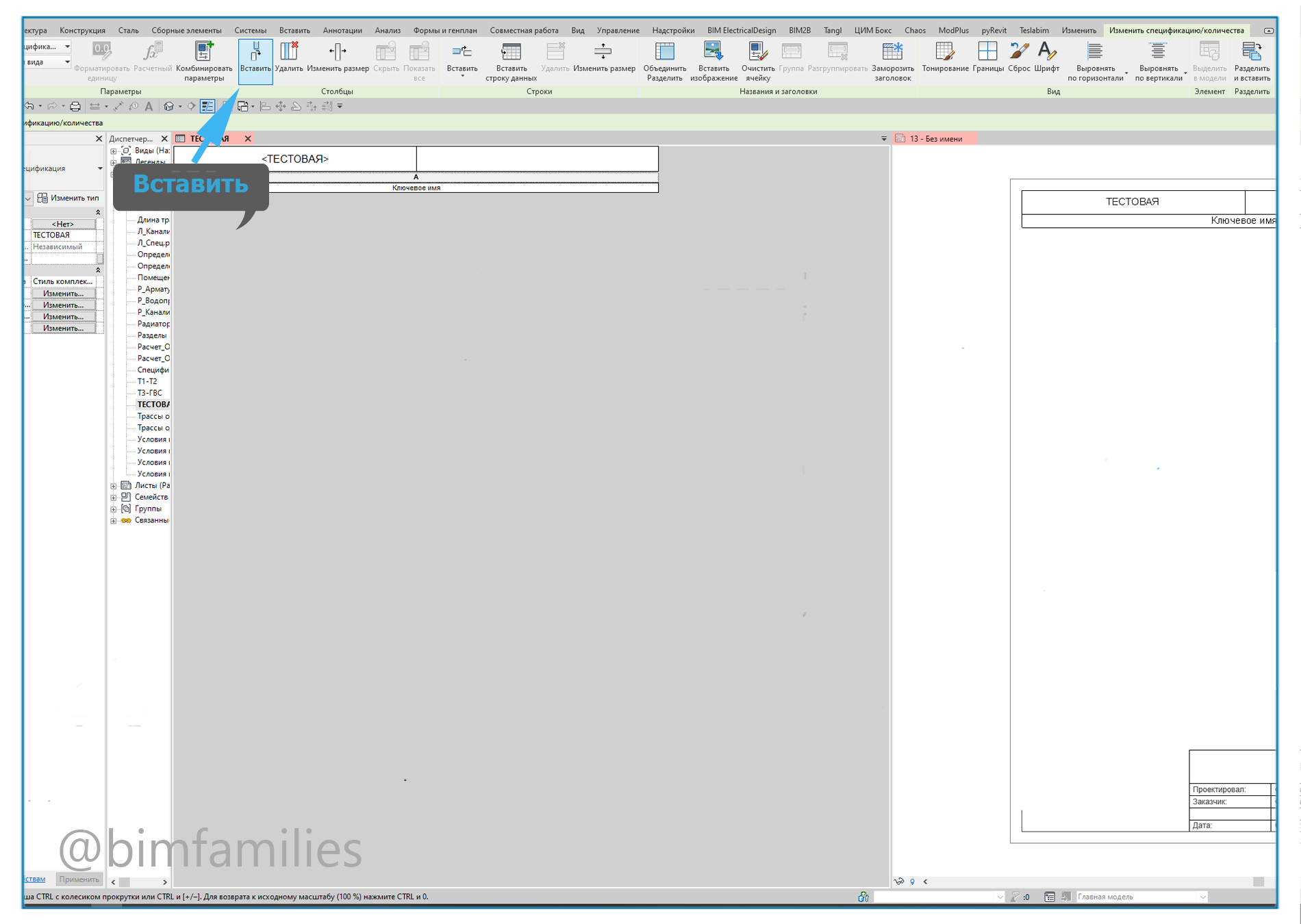Click Выровнять по вертикали icon
The image size is (1301, 924).
click(x=1159, y=60)
